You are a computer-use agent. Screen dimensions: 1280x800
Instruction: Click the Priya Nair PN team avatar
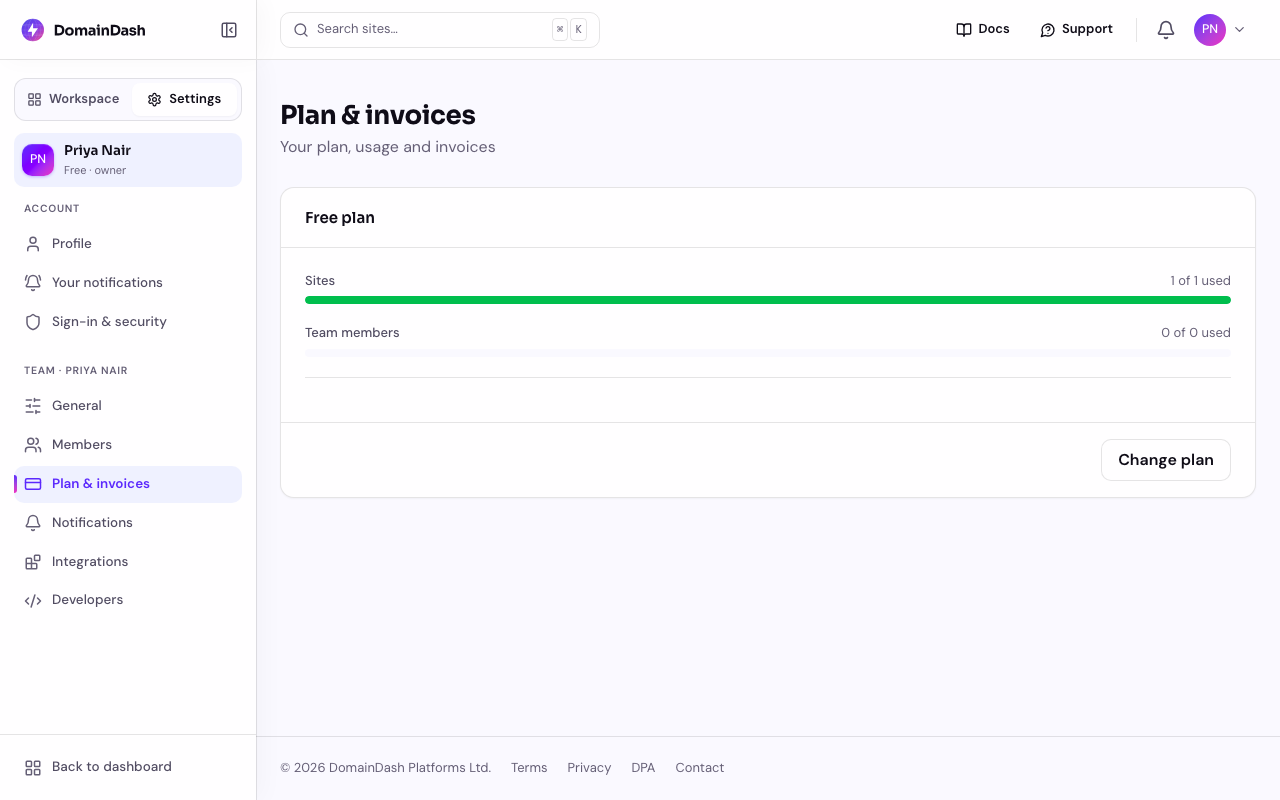(x=38, y=160)
